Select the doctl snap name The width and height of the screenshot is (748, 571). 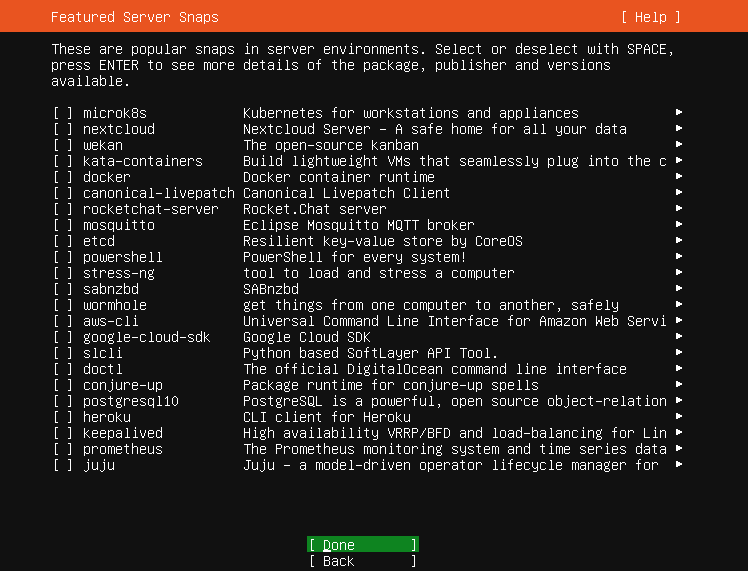103,369
